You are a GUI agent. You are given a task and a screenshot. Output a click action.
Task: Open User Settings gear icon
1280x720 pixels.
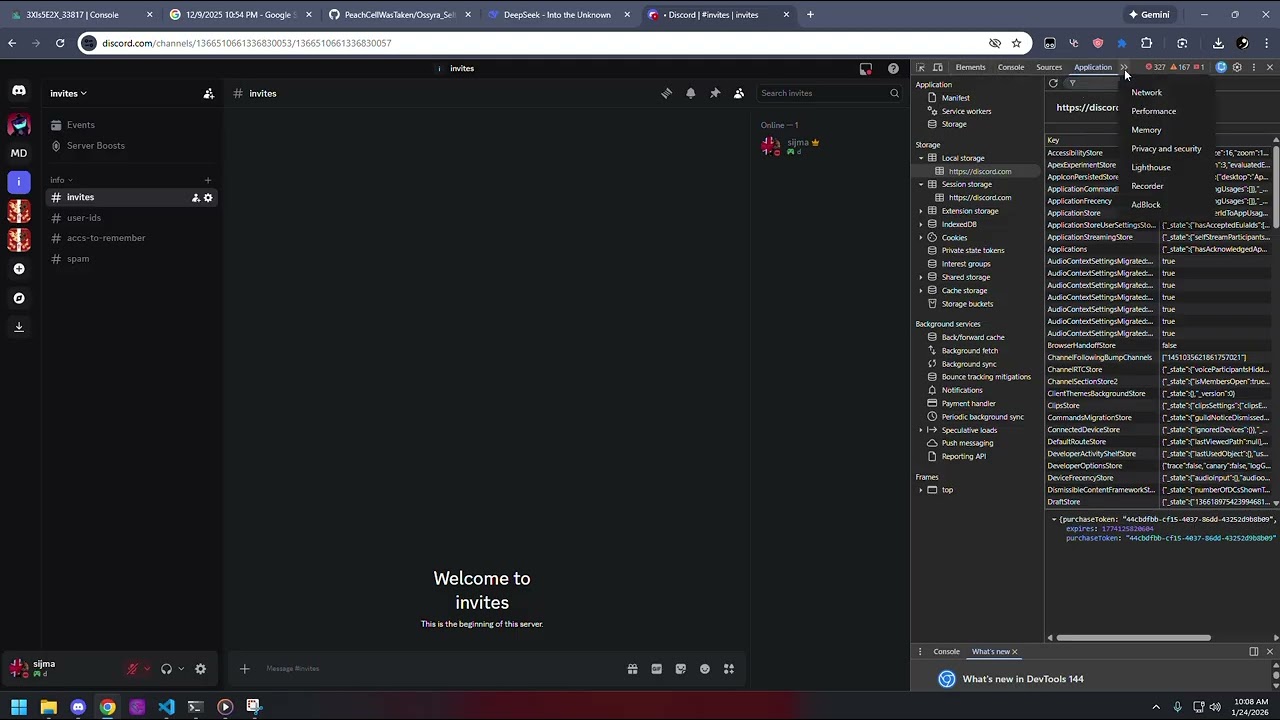tap(200, 669)
